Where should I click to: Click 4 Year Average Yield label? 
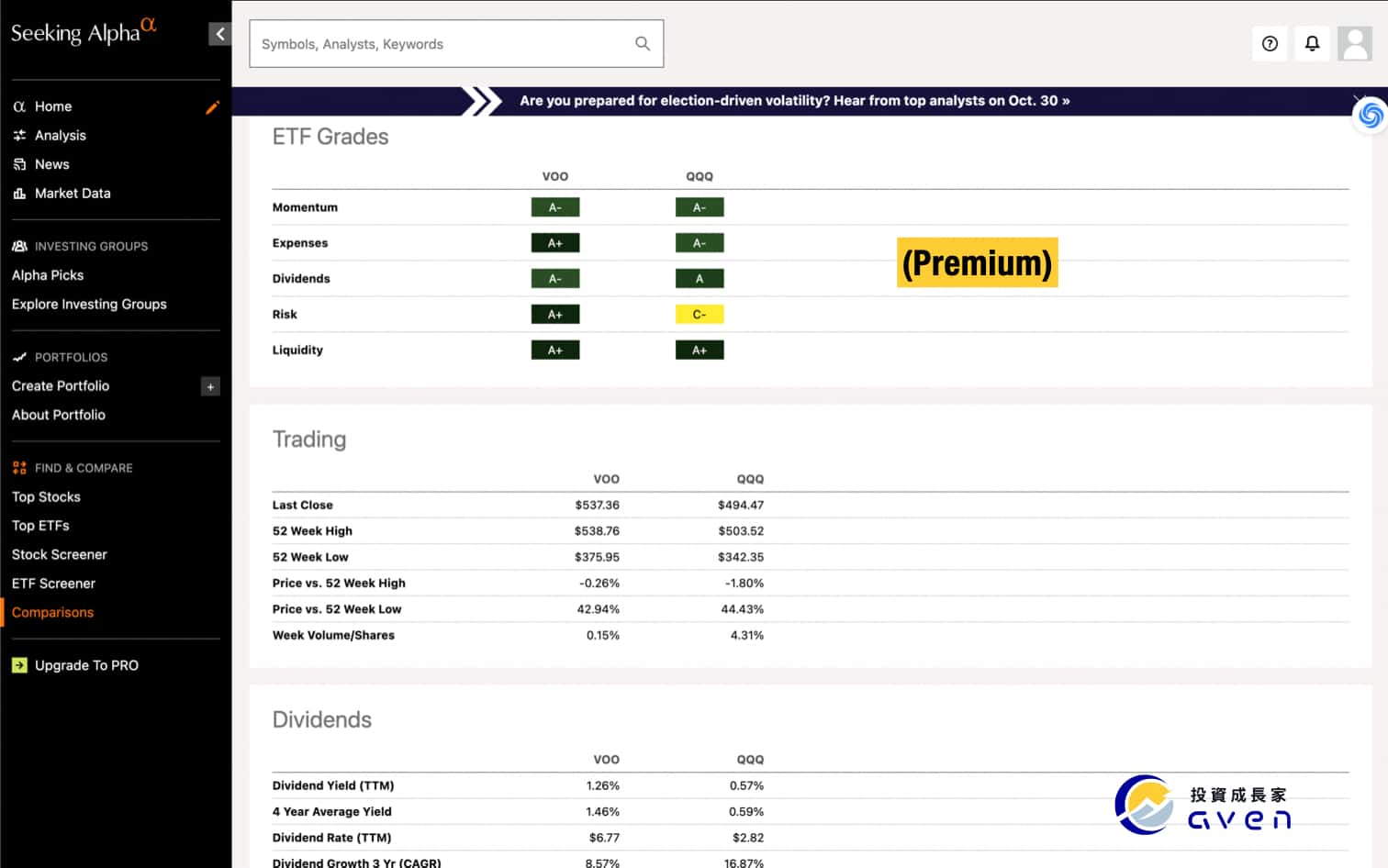pyautogui.click(x=332, y=811)
